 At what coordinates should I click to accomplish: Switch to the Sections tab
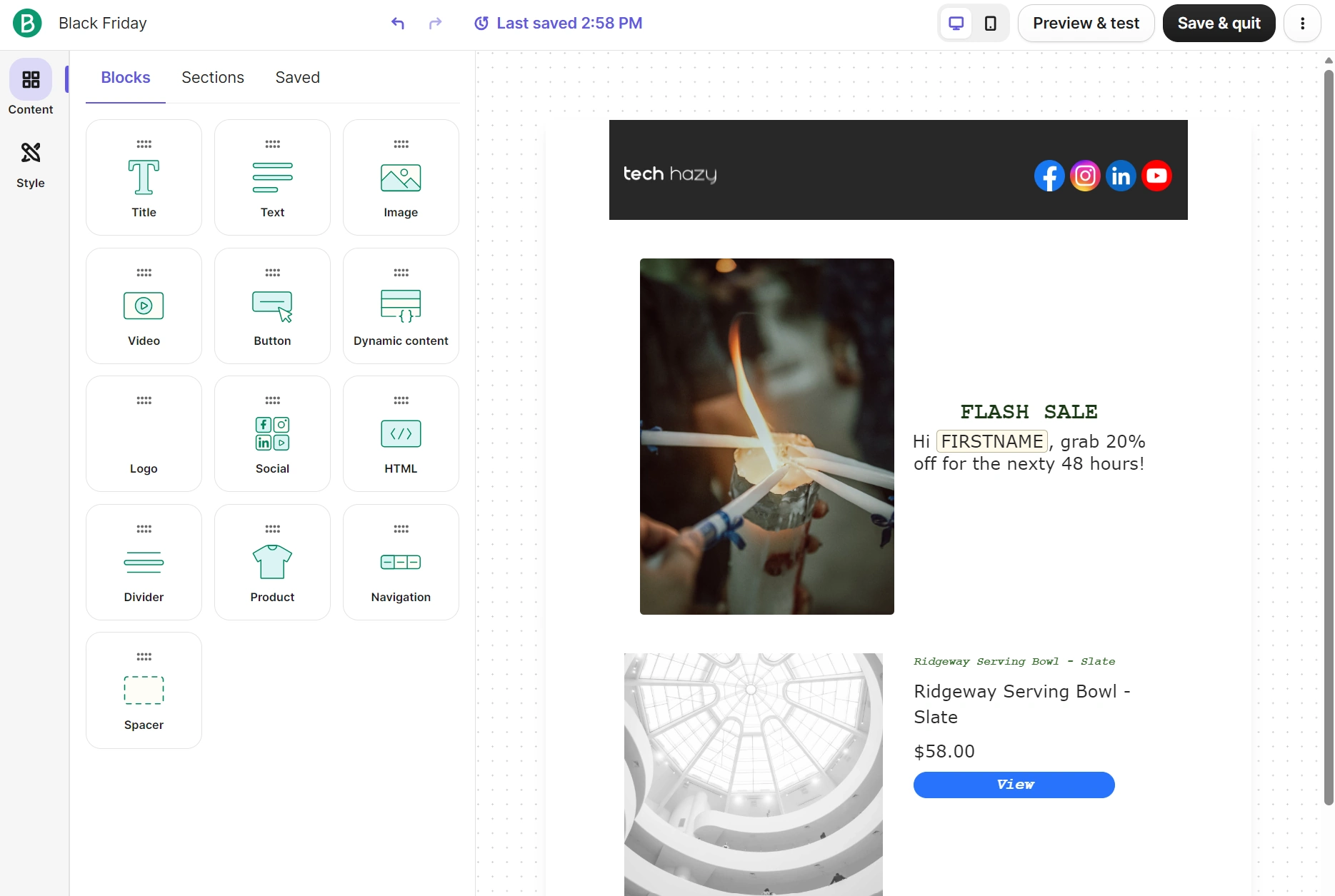point(213,77)
